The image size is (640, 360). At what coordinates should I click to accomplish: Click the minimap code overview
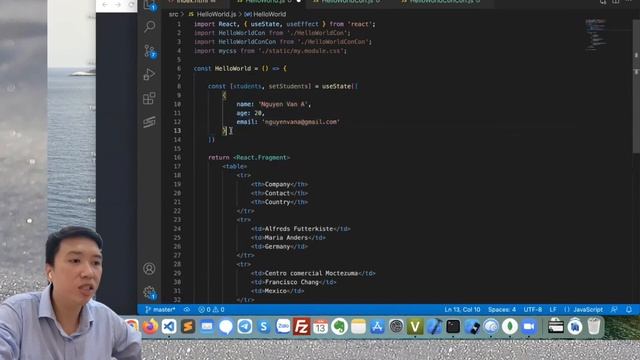[596, 35]
